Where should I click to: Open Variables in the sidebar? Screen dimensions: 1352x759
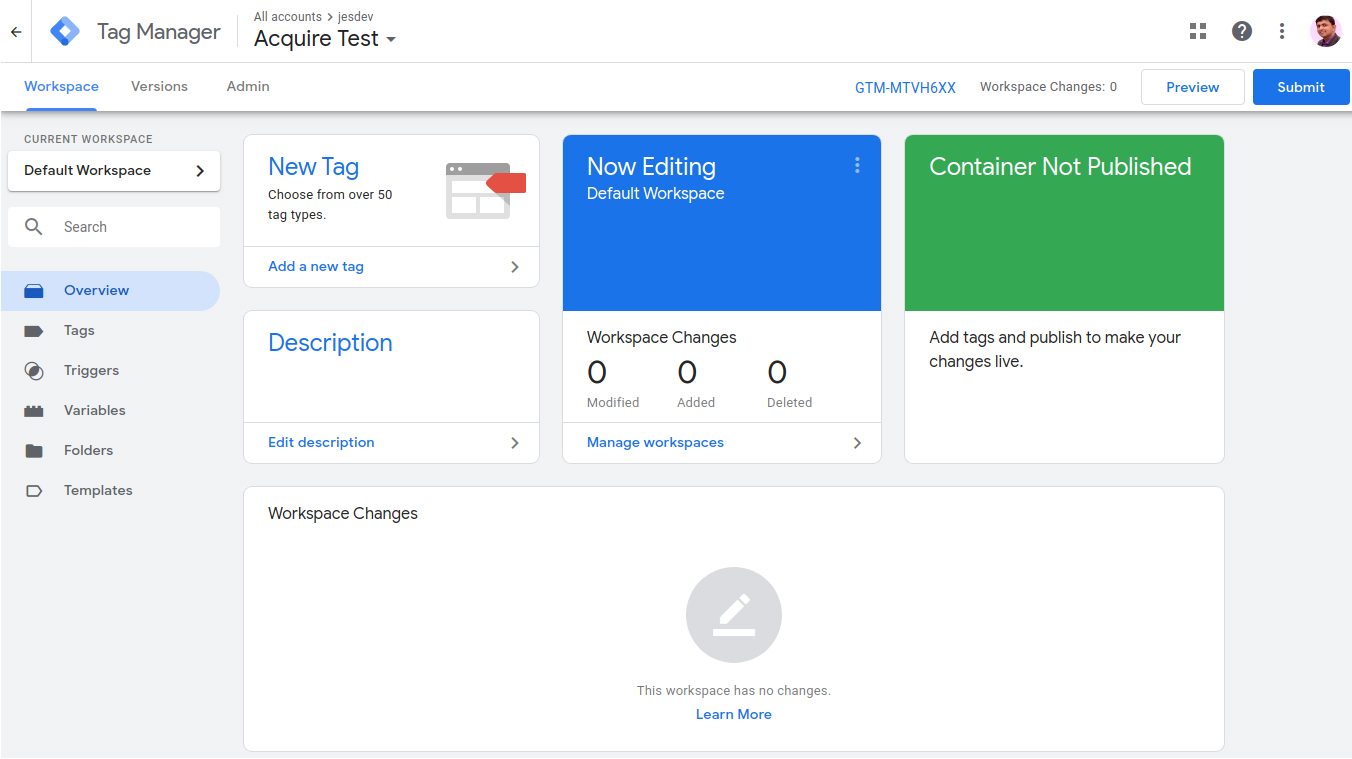[x=94, y=411]
